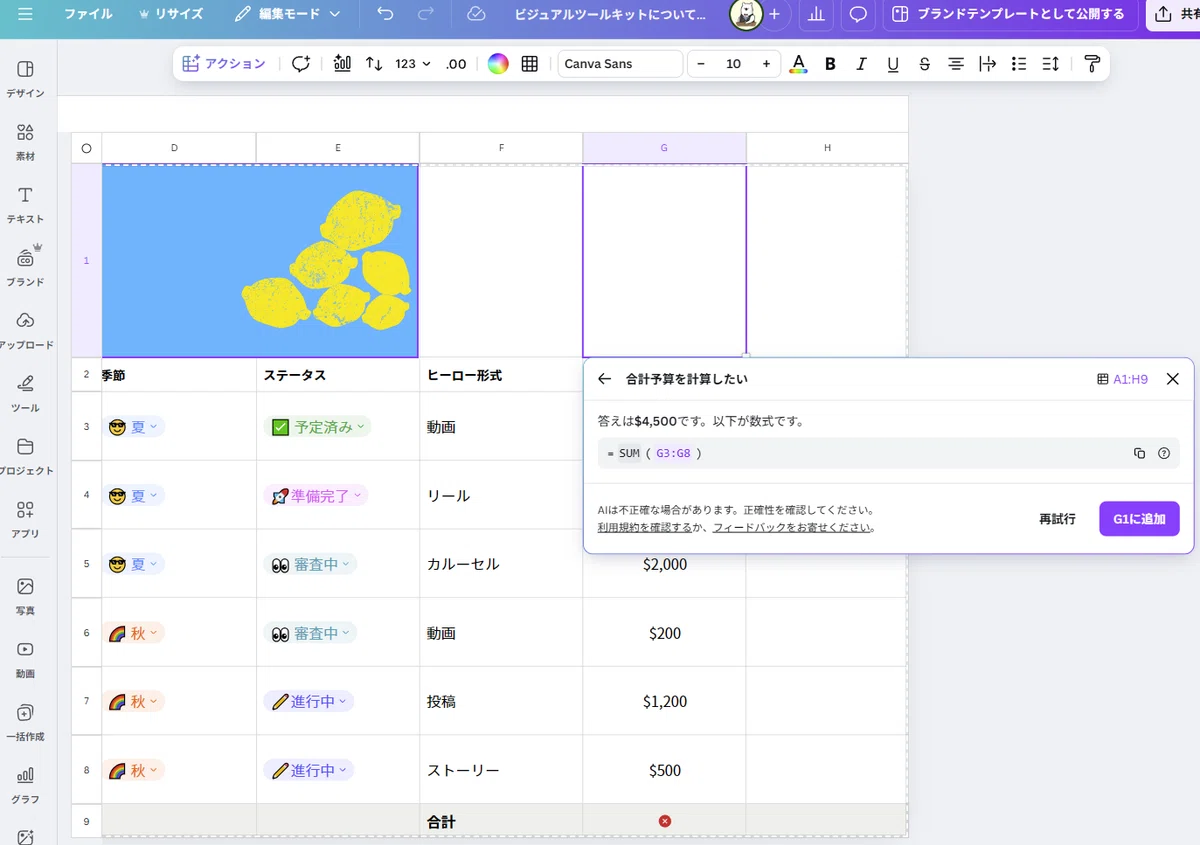The image size is (1200, 845).
Task: Go back in the AI formula panel
Action: [x=604, y=379]
